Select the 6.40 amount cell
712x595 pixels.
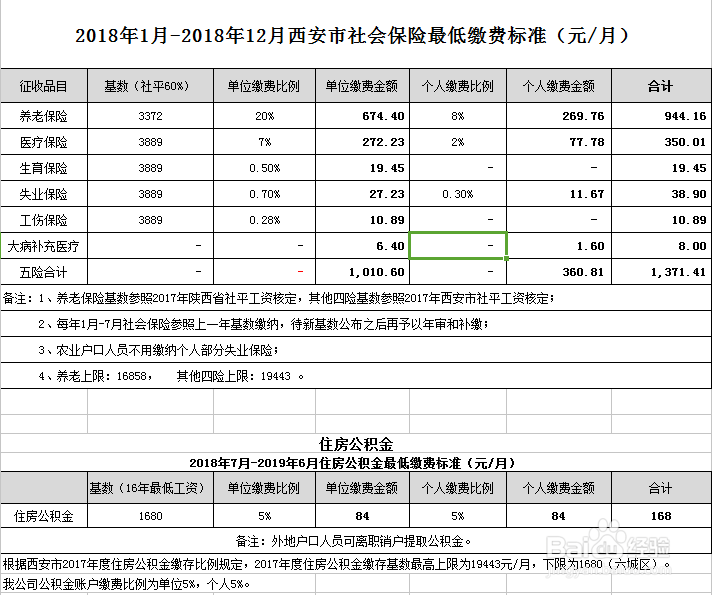(x=362, y=246)
